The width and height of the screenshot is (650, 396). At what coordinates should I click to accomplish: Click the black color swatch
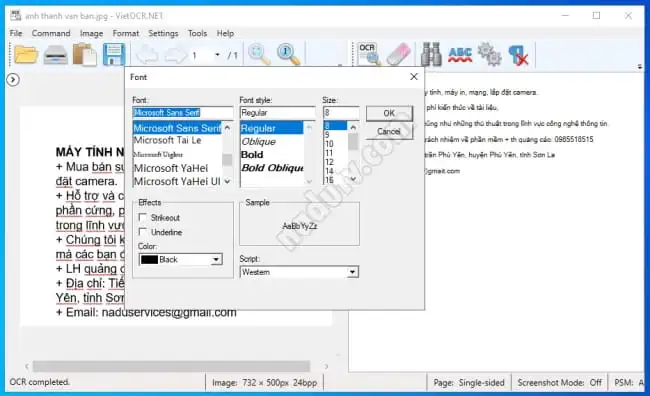[x=149, y=260]
